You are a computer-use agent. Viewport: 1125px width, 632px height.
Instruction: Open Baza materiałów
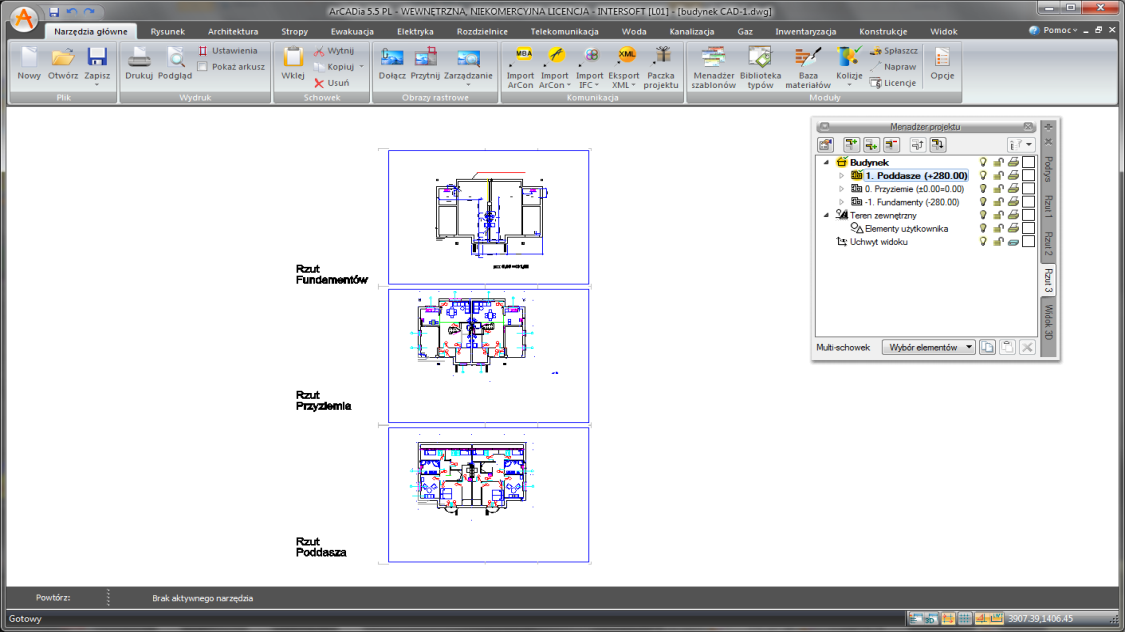(808, 68)
